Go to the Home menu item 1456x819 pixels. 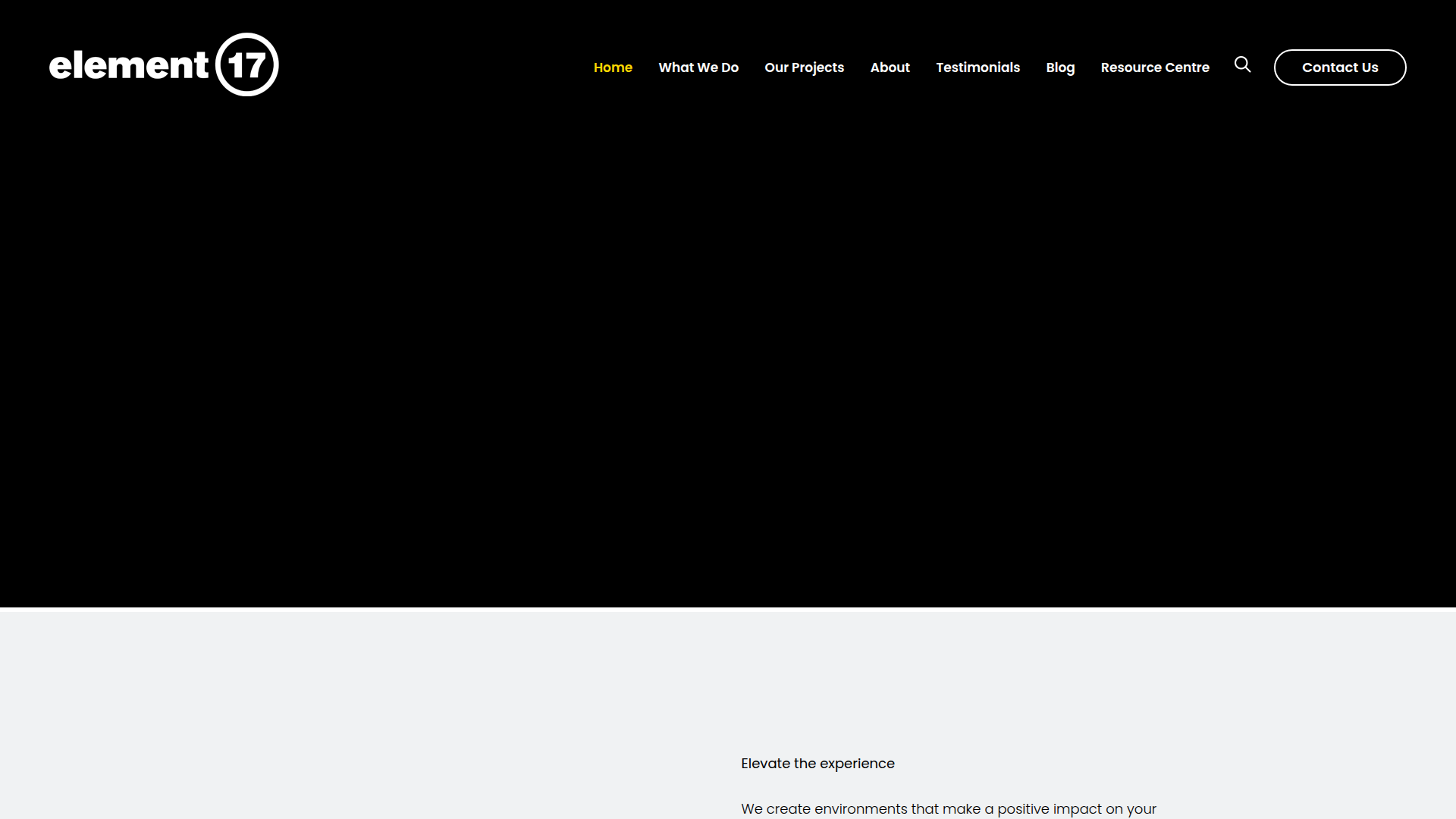click(x=613, y=67)
